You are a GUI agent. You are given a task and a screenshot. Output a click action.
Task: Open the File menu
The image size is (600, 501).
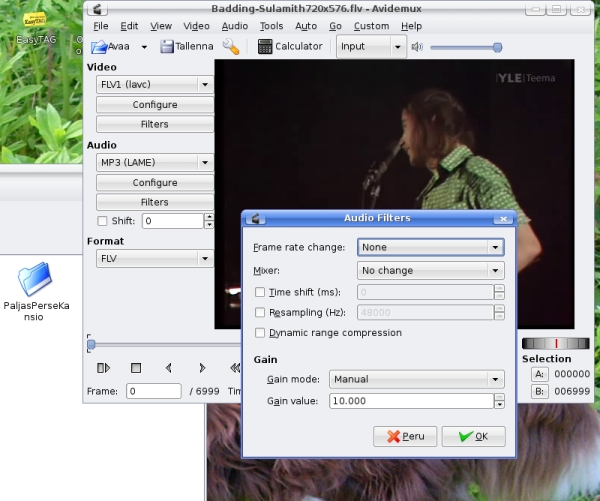coord(101,26)
